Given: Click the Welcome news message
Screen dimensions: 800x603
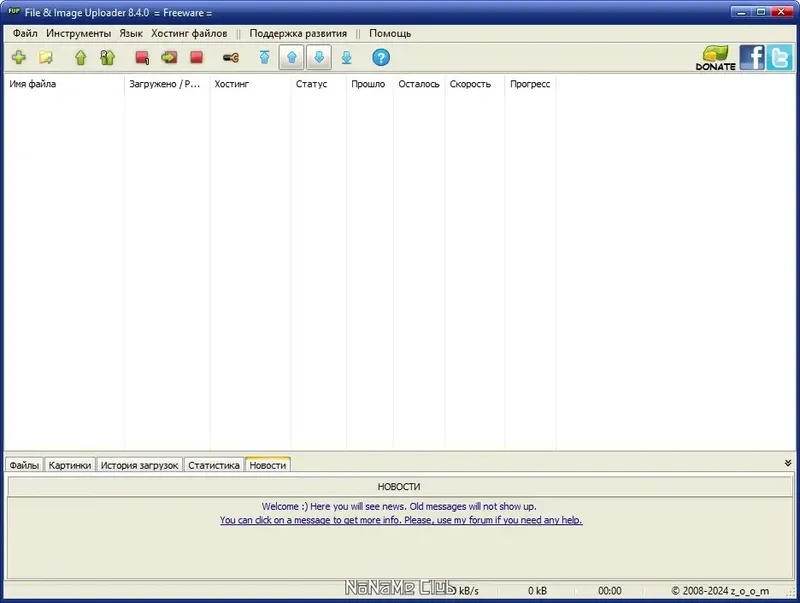Looking at the screenshot, I should [400, 507].
